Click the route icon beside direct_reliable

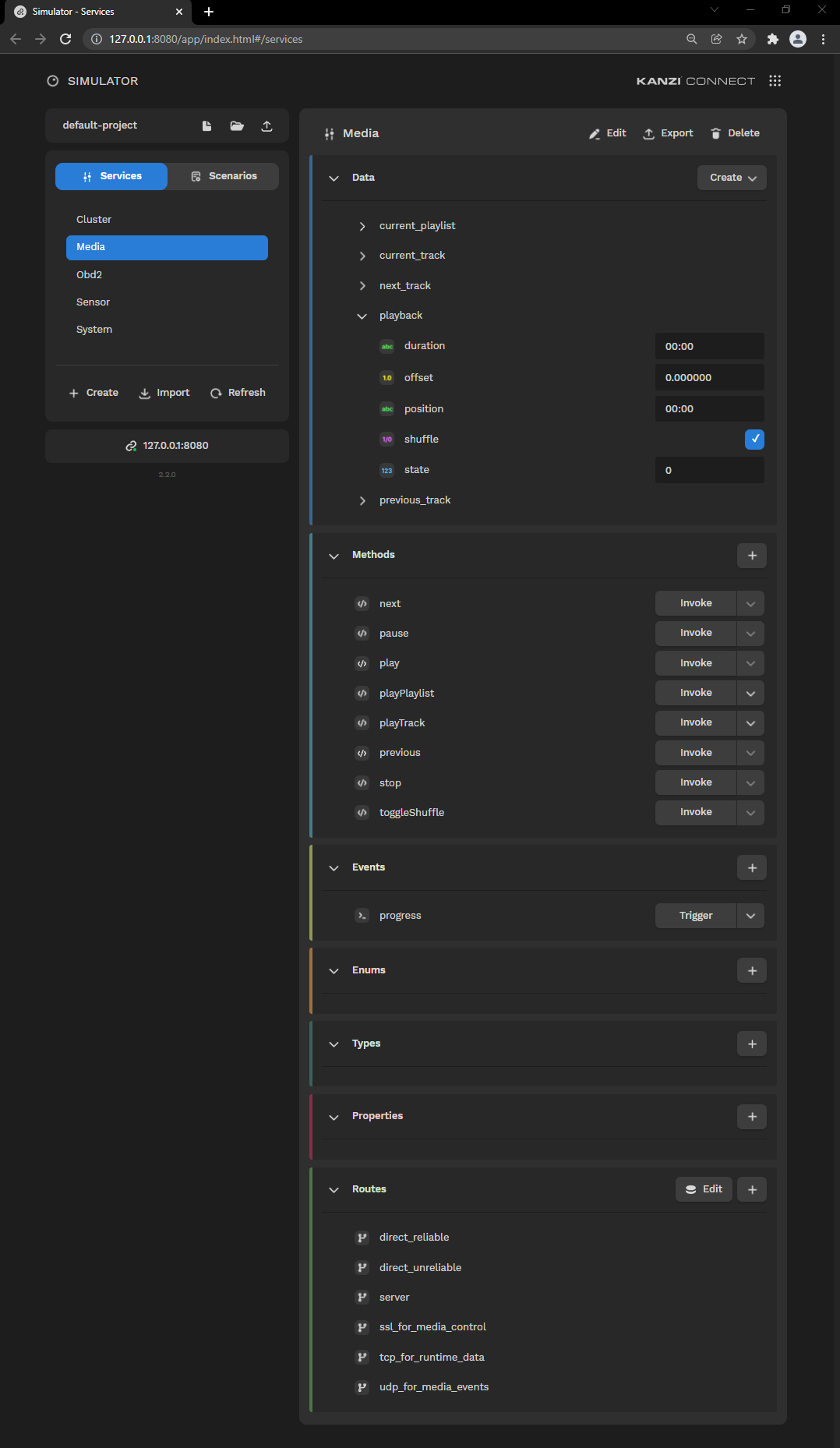click(x=362, y=1238)
